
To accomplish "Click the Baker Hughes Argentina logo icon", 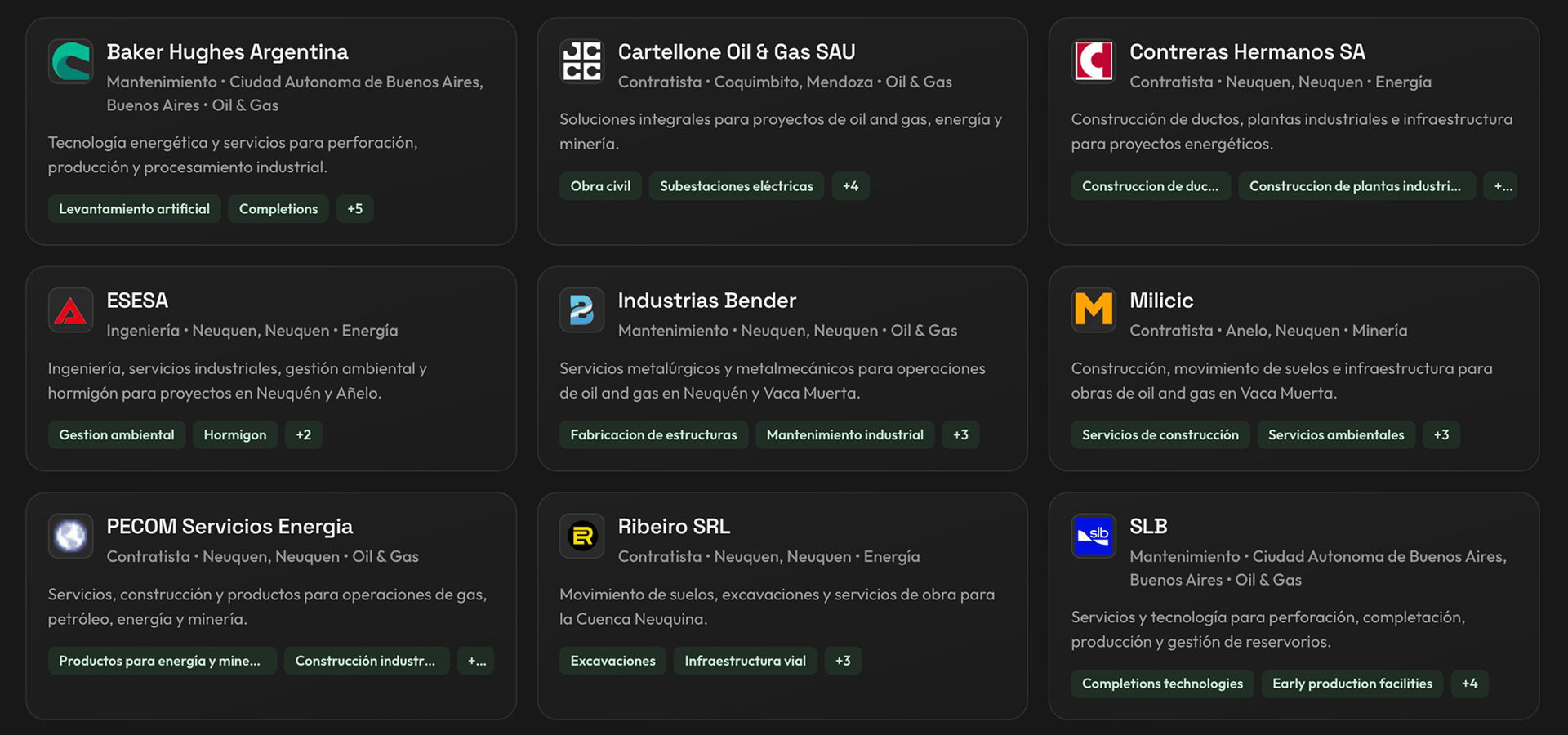I will tap(70, 61).
